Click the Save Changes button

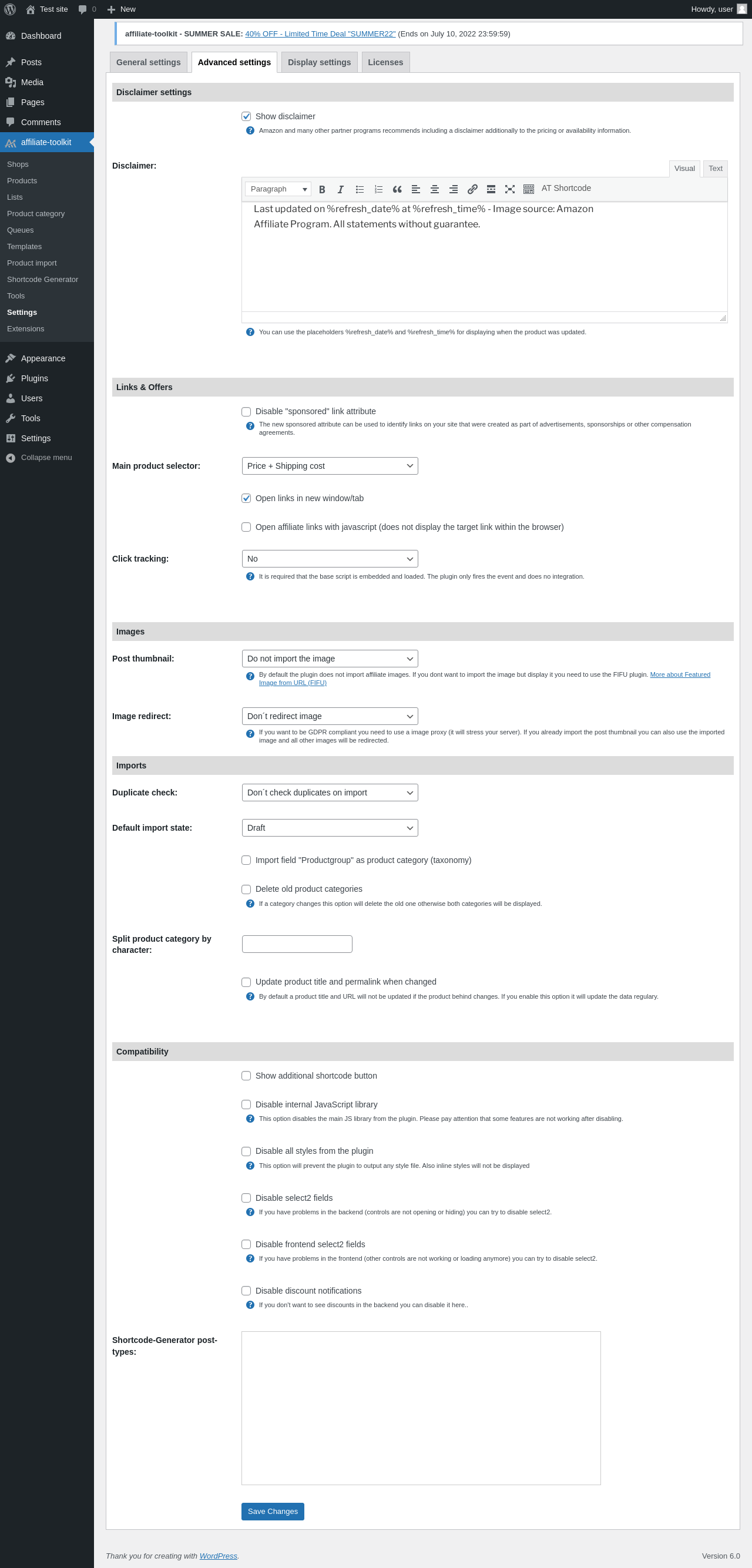272,1512
